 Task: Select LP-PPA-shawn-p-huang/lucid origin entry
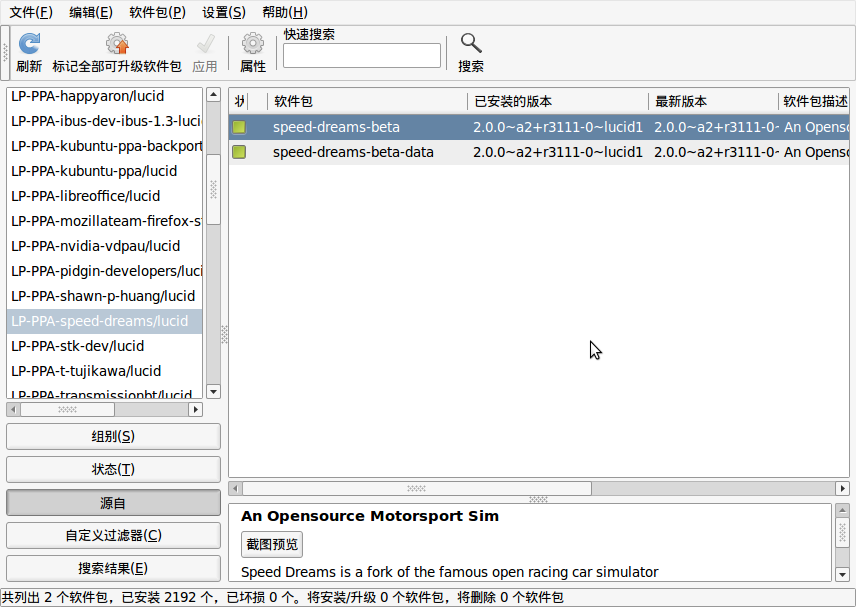[x=103, y=296]
